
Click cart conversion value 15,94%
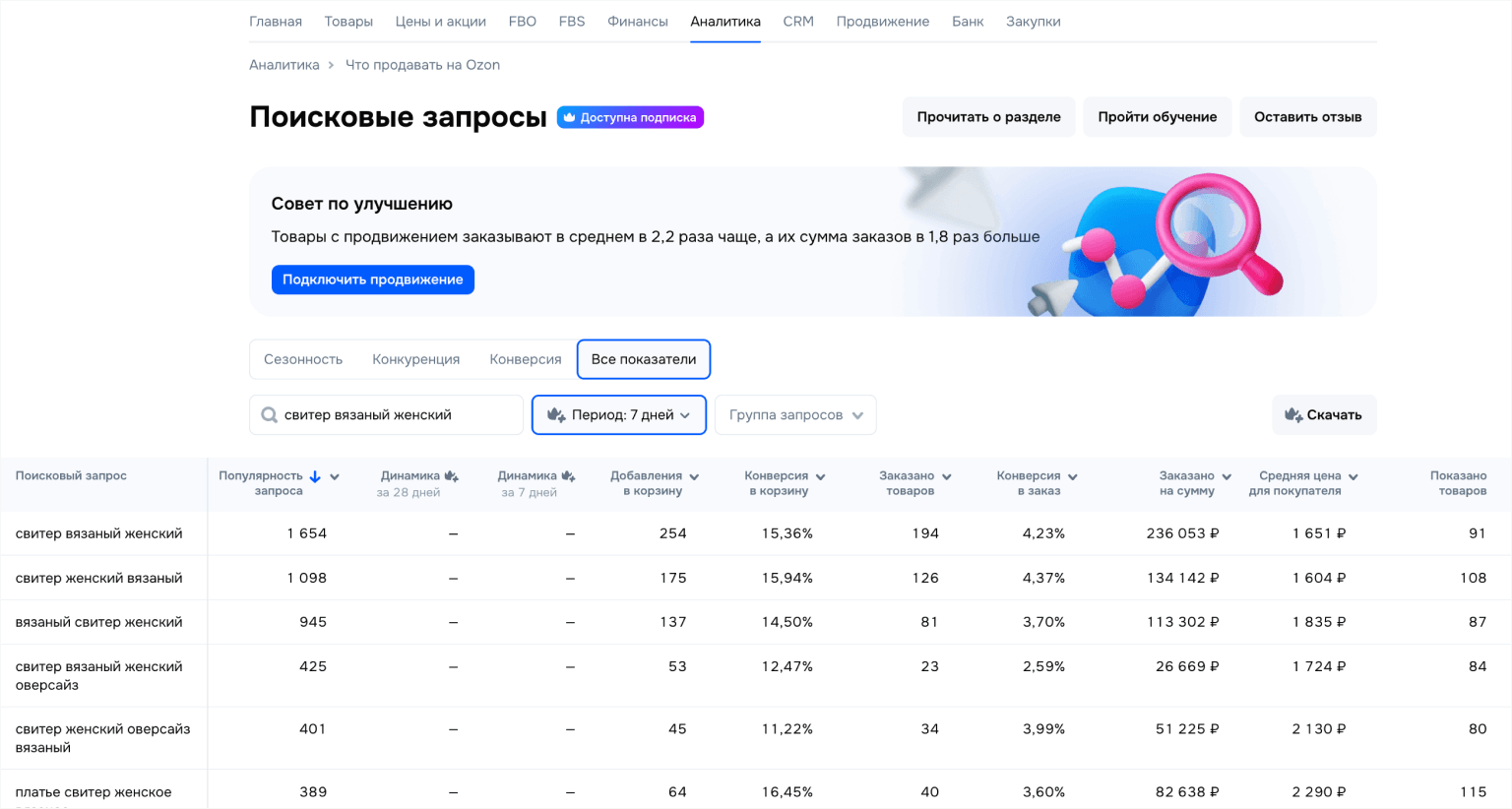(x=787, y=578)
